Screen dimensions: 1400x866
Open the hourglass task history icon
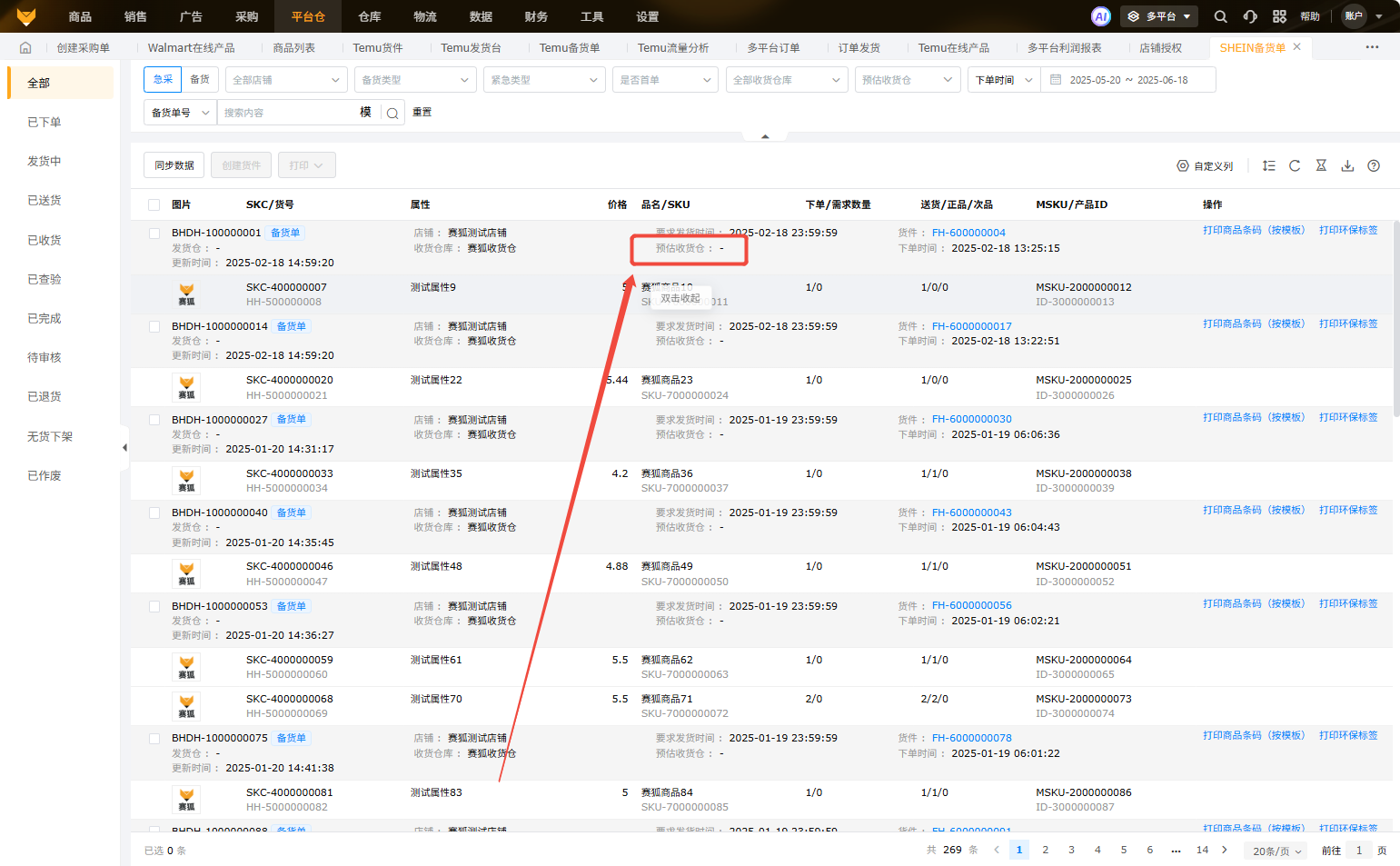[1321, 165]
